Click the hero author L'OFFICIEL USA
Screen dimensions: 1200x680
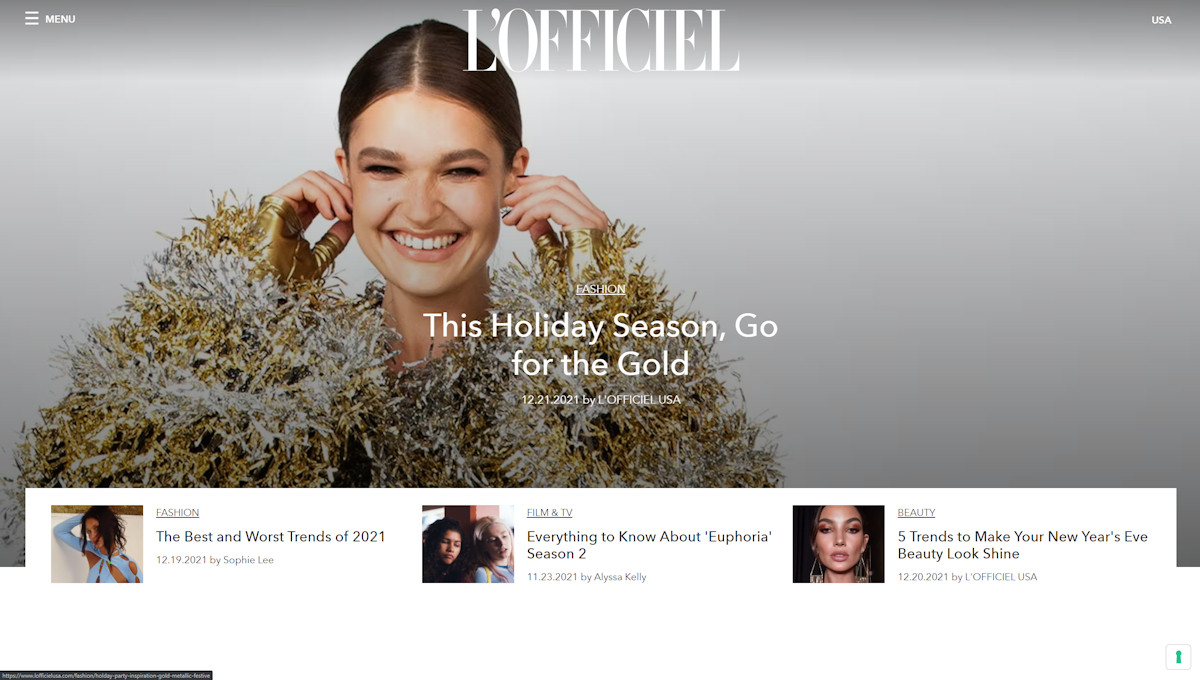[x=639, y=400]
